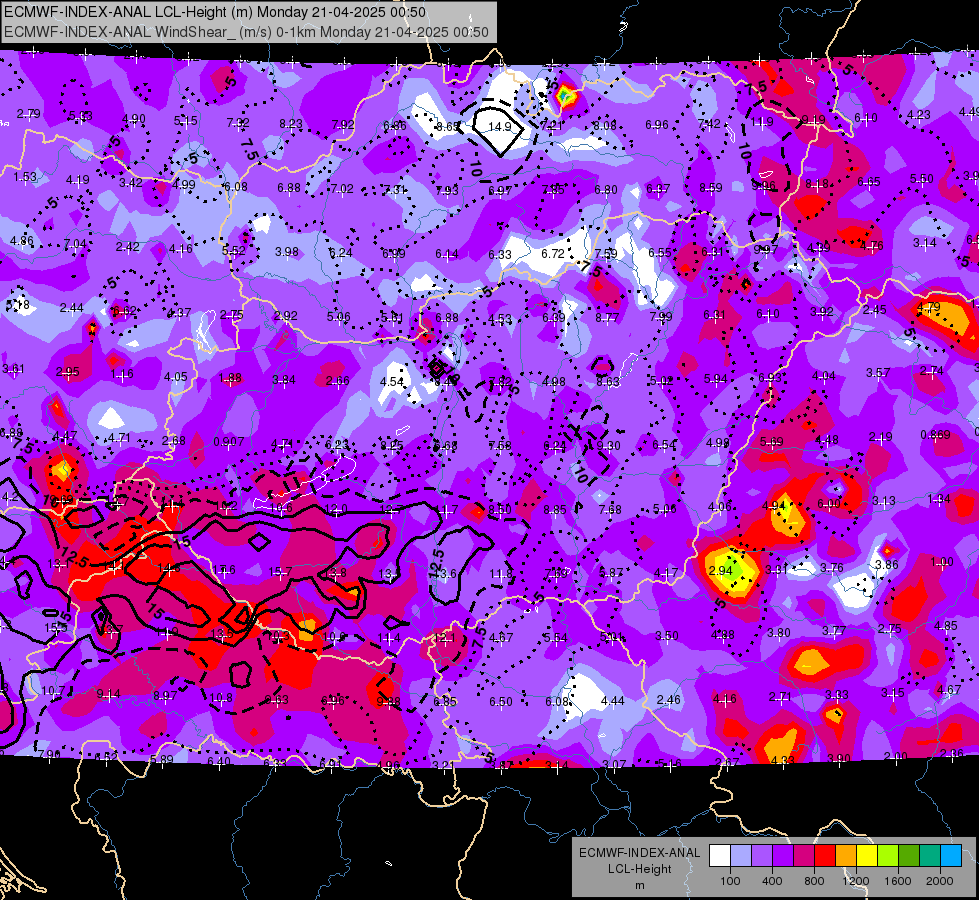Click the 6.72 grid point value
The image size is (979, 900).
point(553,254)
